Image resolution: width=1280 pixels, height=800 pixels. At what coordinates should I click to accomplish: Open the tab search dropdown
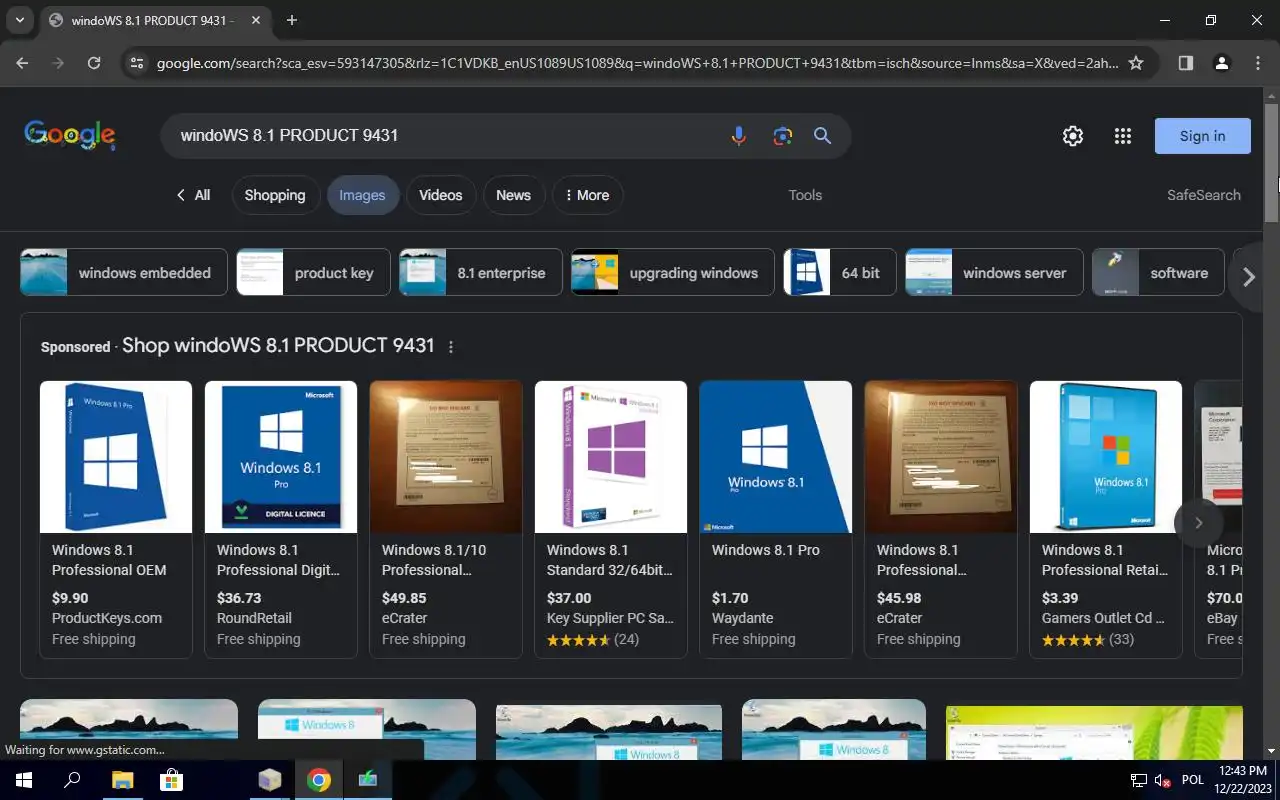19,20
